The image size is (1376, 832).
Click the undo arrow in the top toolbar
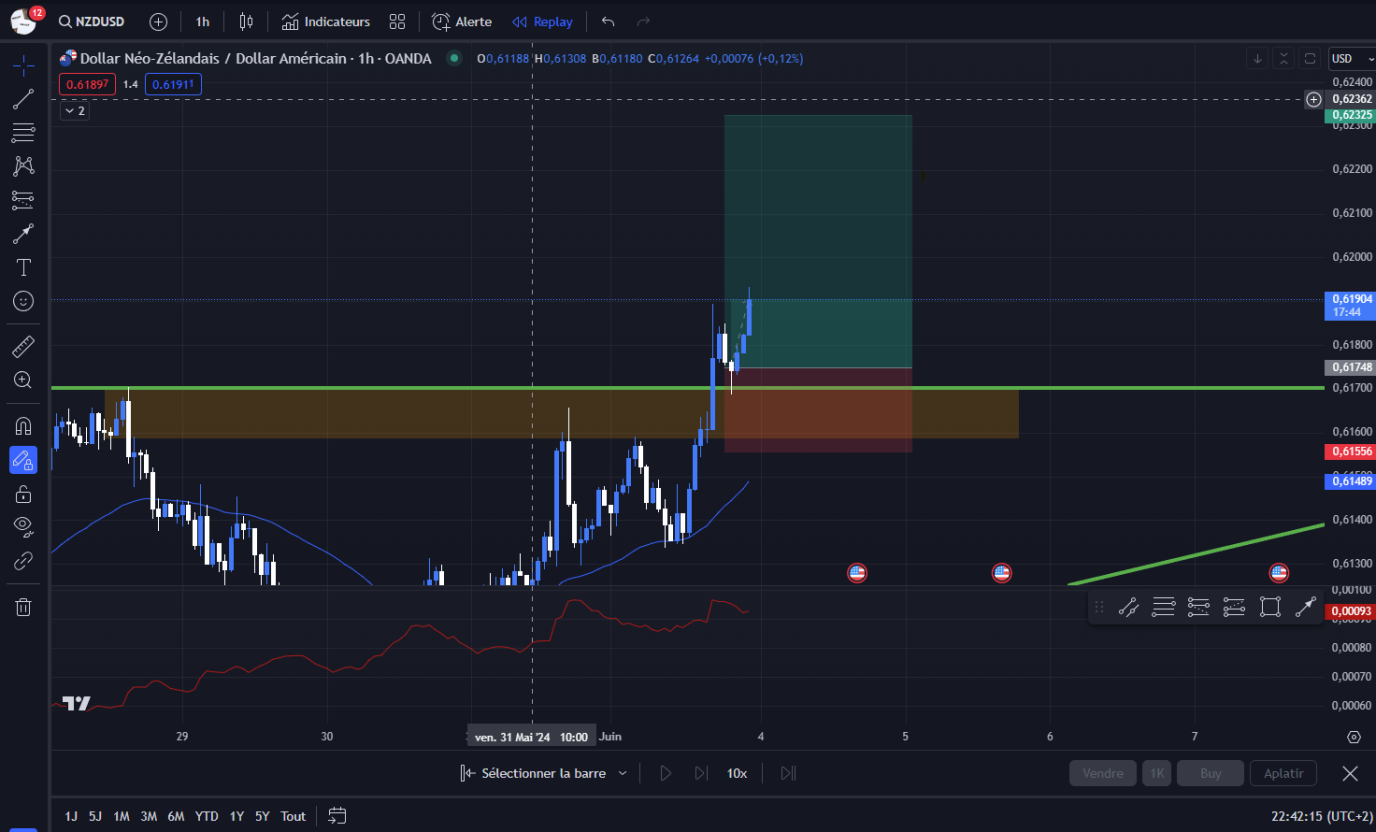pyautogui.click(x=607, y=20)
